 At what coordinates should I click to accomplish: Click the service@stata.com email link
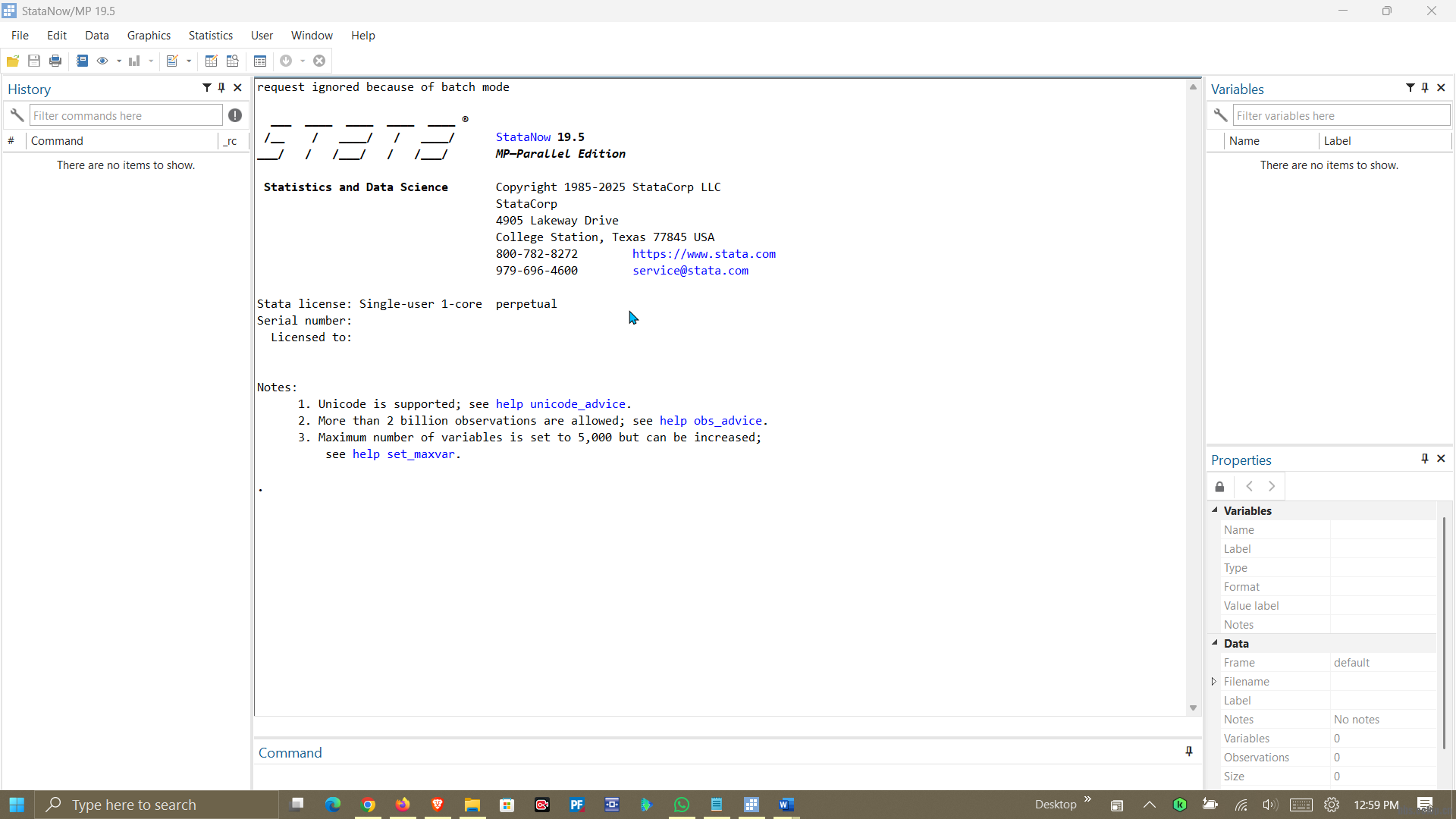click(691, 271)
